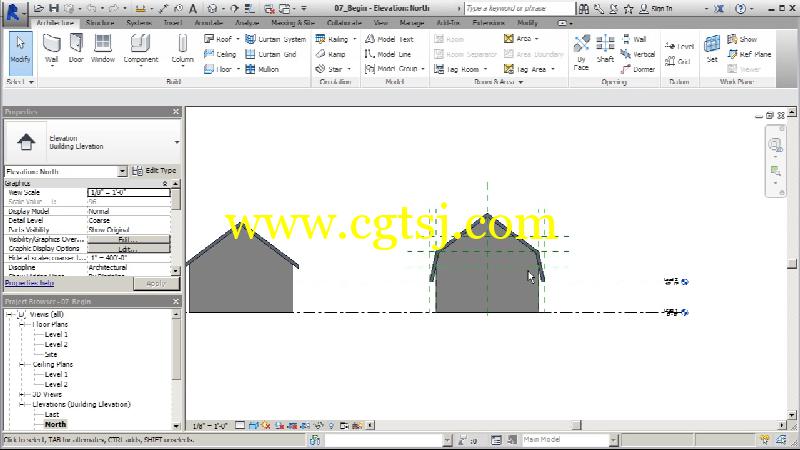Viewport: 800px width, 450px height.
Task: Click the keyword search field
Action: tap(518, 9)
